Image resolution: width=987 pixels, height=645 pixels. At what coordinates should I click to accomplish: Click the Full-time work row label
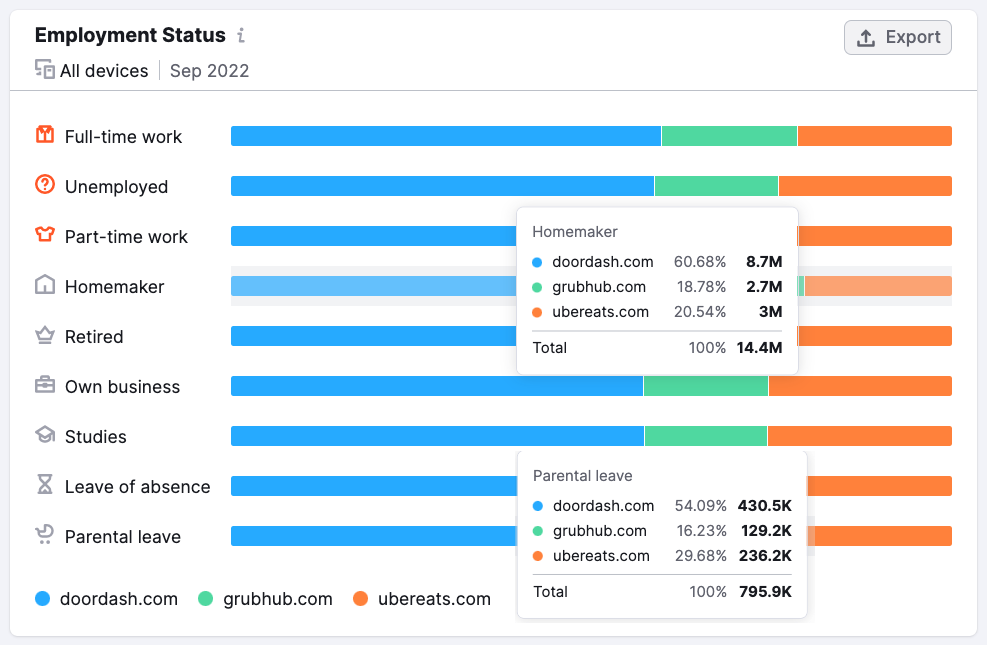pyautogui.click(x=123, y=137)
